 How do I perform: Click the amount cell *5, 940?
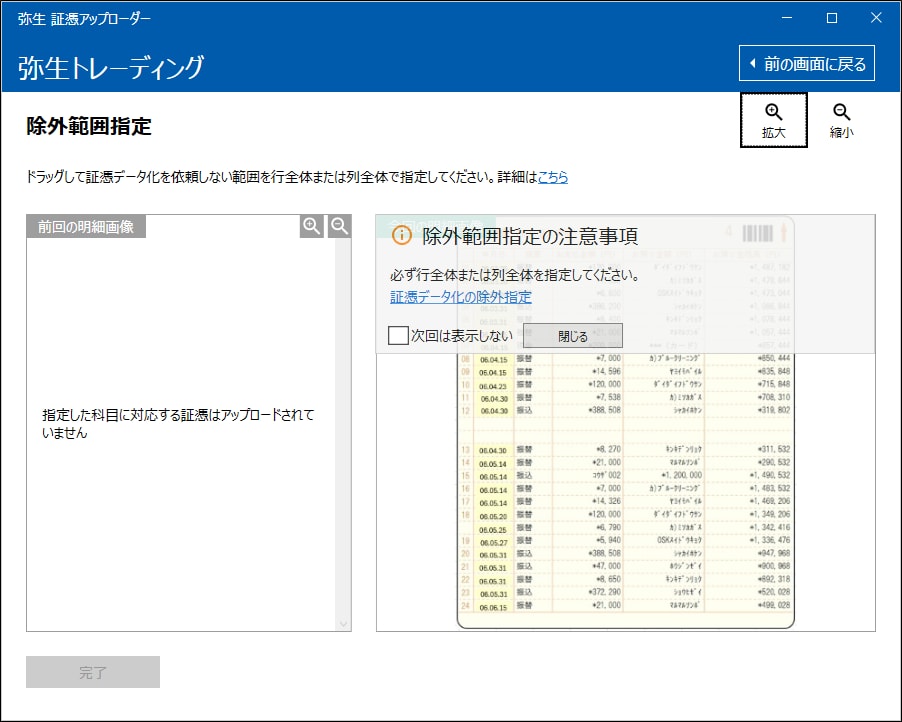[607, 540]
